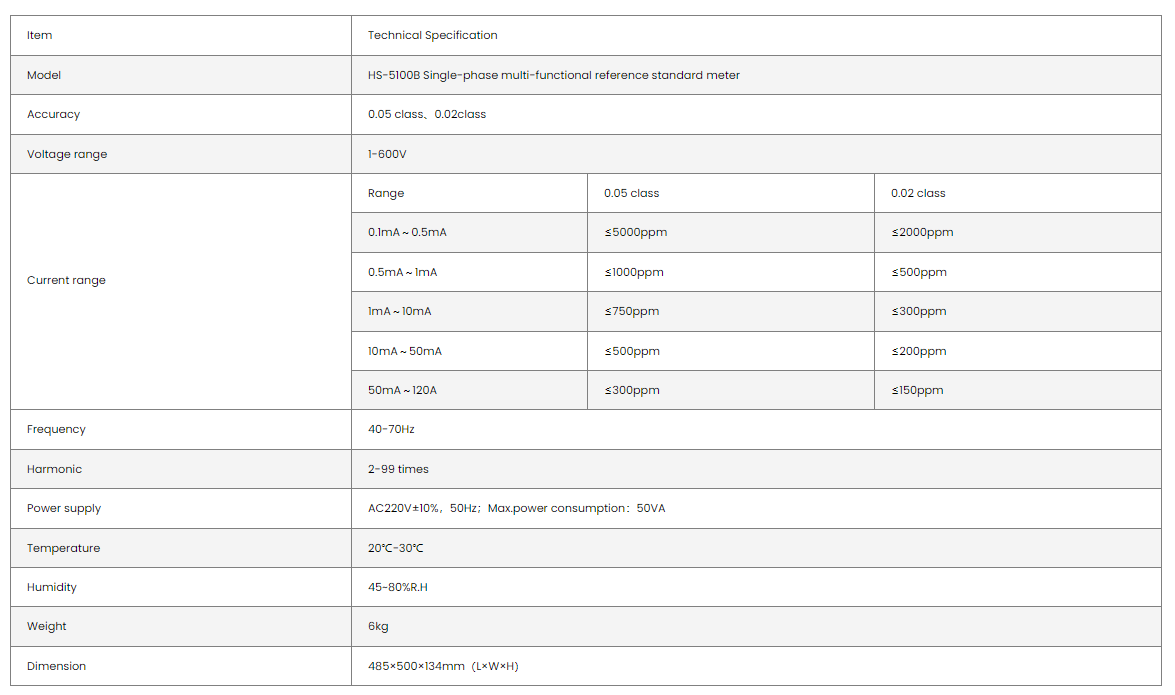Click the '2-99 times' harmonic value
The height and width of the screenshot is (695, 1175).
click(398, 469)
